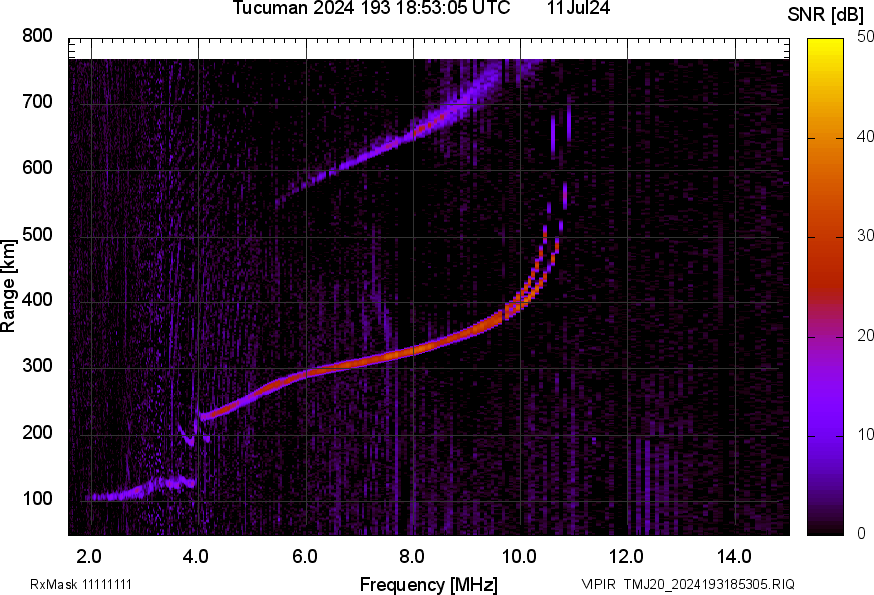
Task: Click the 'VIPIR TMJ20_2024193185305.RIQ' file label
Action: tap(688, 584)
